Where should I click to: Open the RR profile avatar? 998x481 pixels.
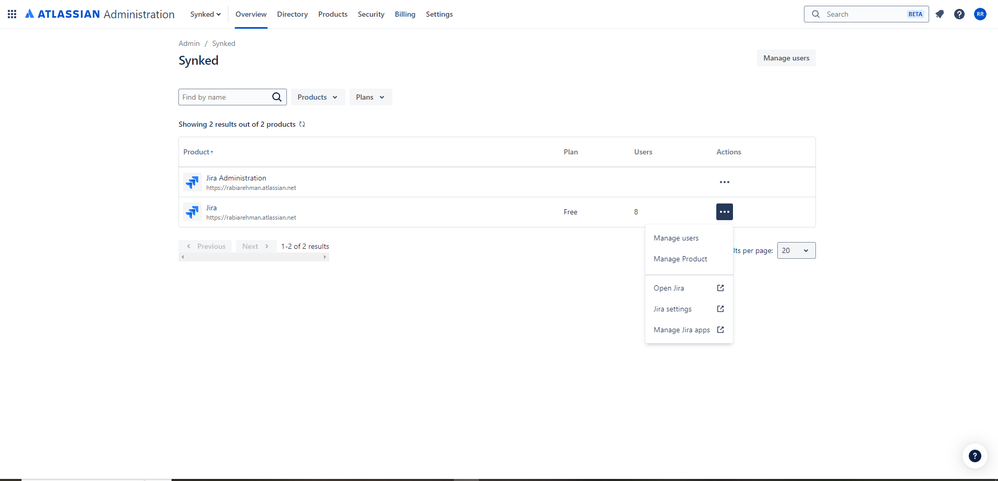pos(980,14)
